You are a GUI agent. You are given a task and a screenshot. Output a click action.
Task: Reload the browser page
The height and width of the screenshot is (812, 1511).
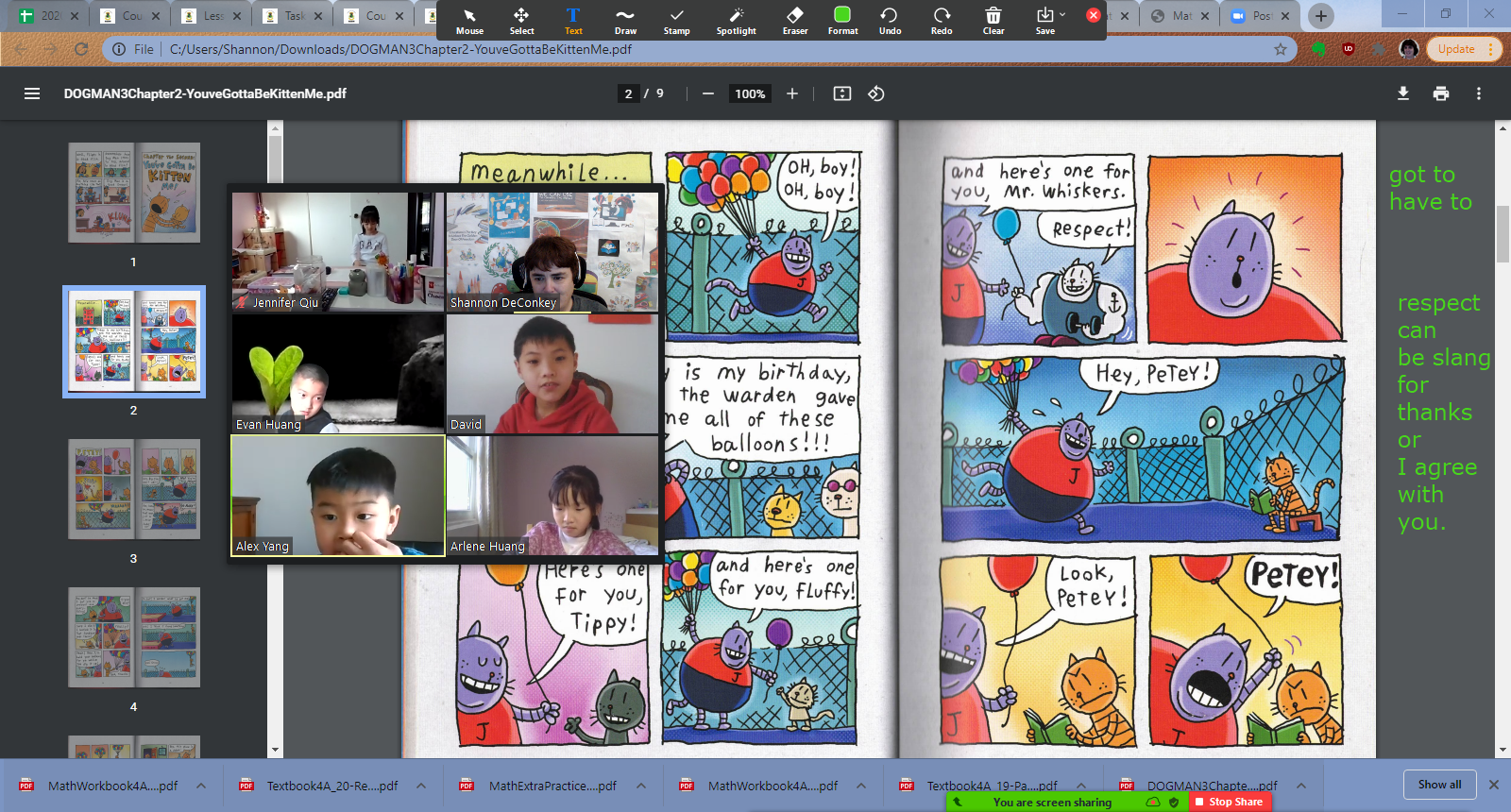pos(81,49)
